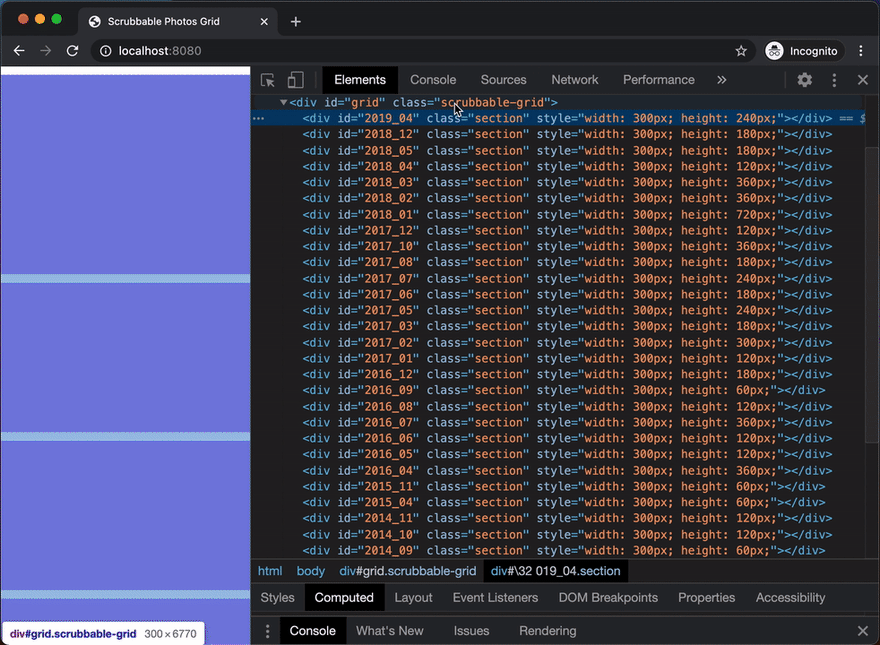Select the What's New drawer tab
This screenshot has height=645, width=880.
pyautogui.click(x=389, y=631)
